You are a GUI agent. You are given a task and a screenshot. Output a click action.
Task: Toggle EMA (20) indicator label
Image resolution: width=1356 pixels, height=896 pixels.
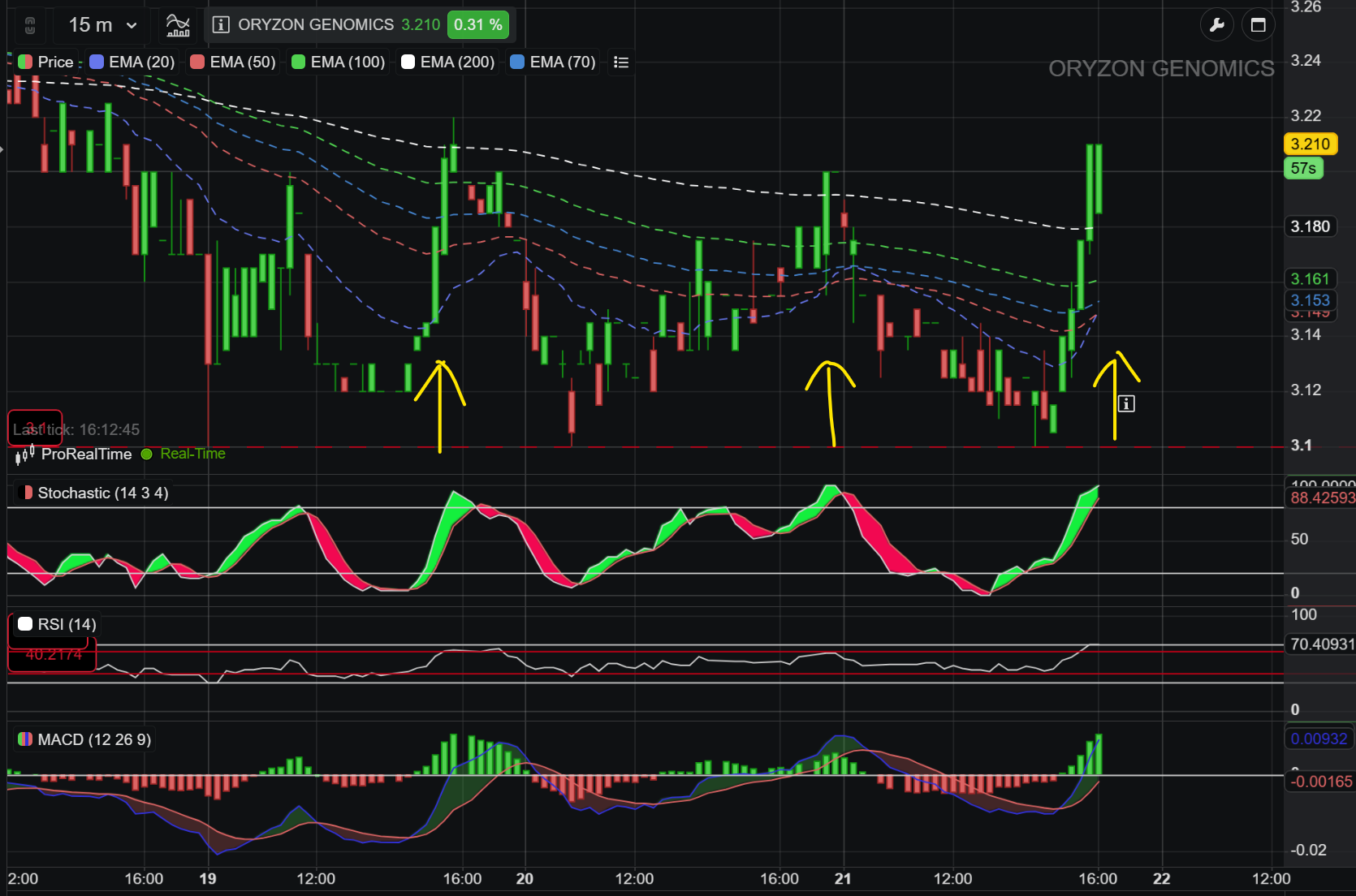(132, 62)
